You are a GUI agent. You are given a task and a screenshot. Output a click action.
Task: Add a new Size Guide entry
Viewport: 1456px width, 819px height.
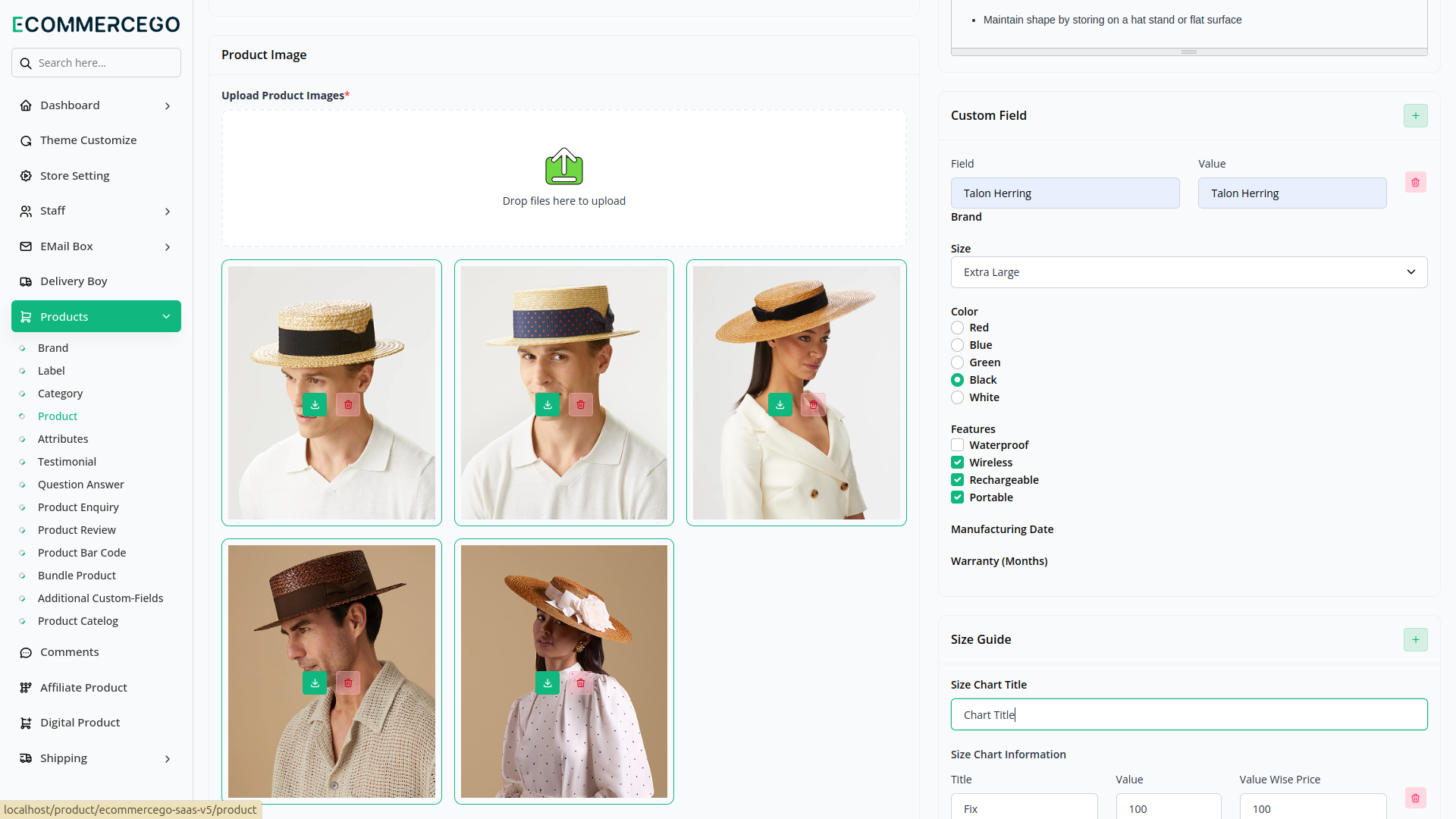(1416, 640)
